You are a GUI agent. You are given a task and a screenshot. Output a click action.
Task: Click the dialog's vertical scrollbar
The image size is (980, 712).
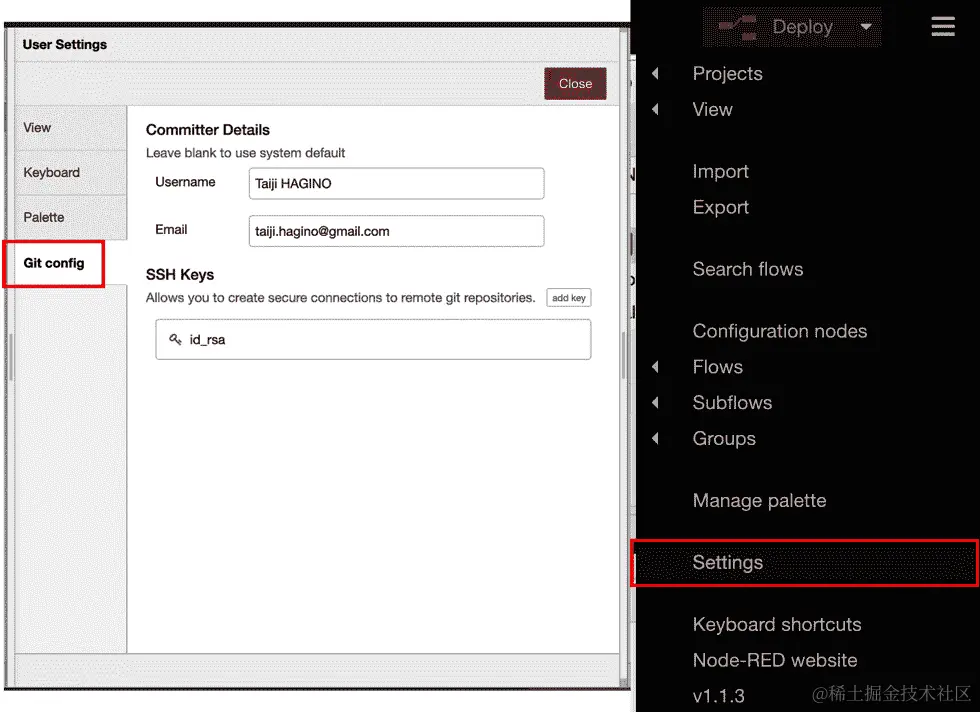tap(623, 355)
